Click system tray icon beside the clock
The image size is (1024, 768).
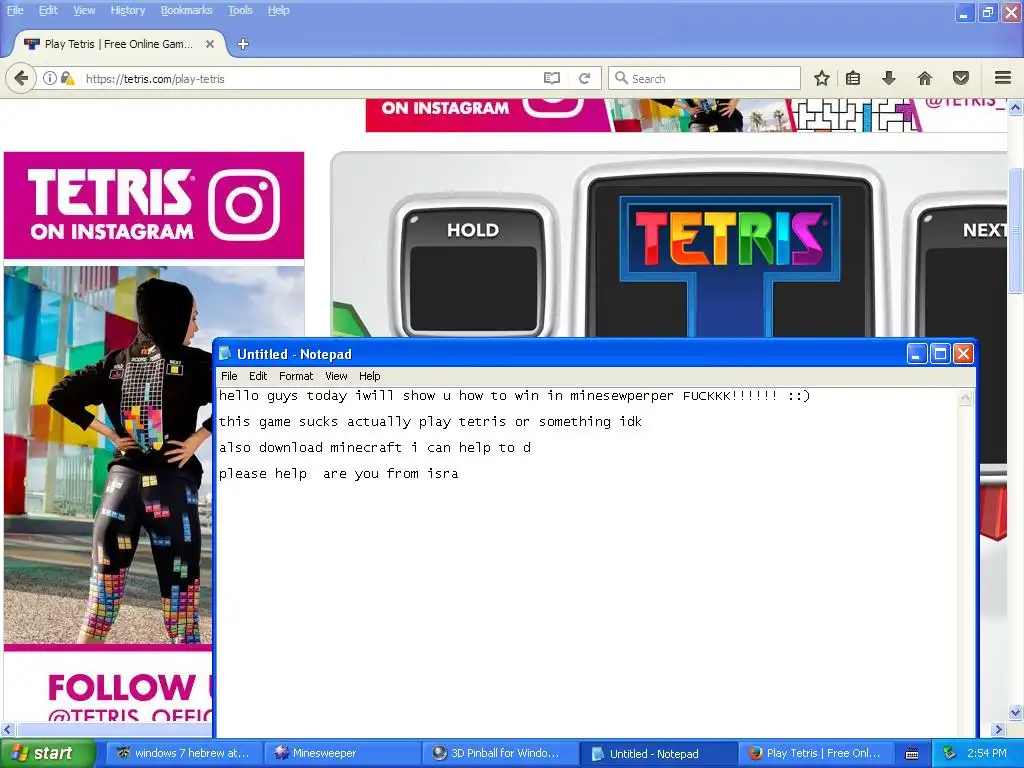(x=949, y=753)
